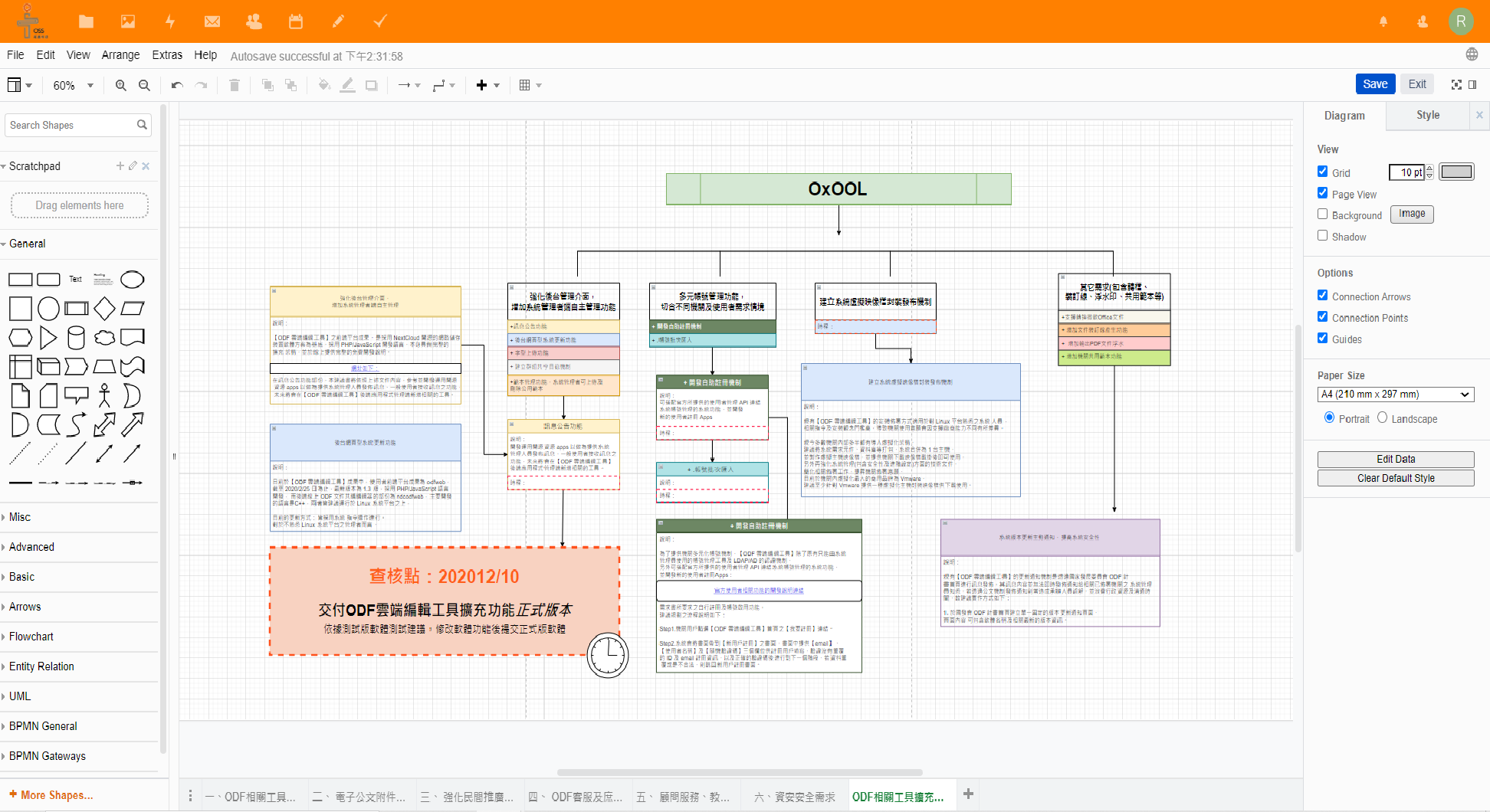Toggle the shadow toolbar icon

pyautogui.click(x=372, y=85)
